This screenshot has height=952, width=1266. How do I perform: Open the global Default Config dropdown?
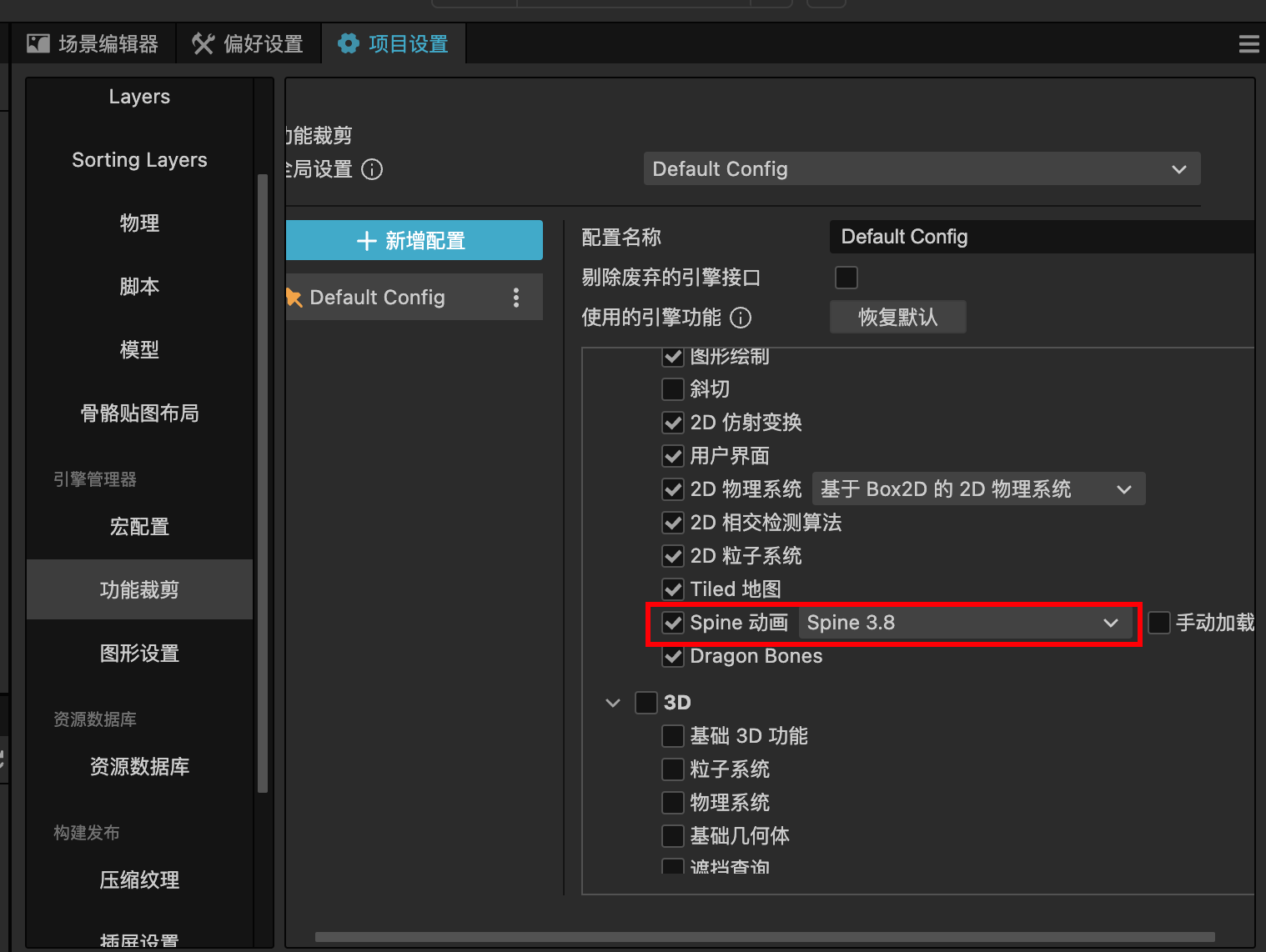click(x=922, y=168)
